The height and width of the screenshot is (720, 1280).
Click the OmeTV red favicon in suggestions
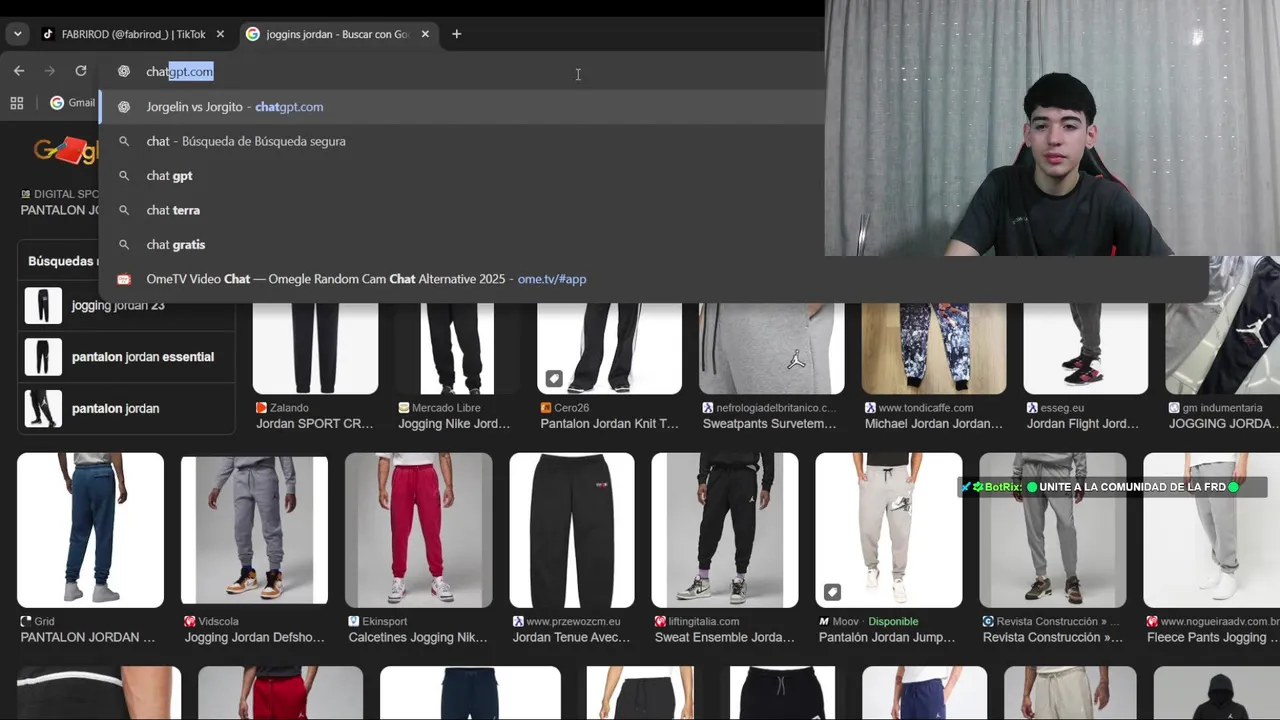[x=124, y=279]
